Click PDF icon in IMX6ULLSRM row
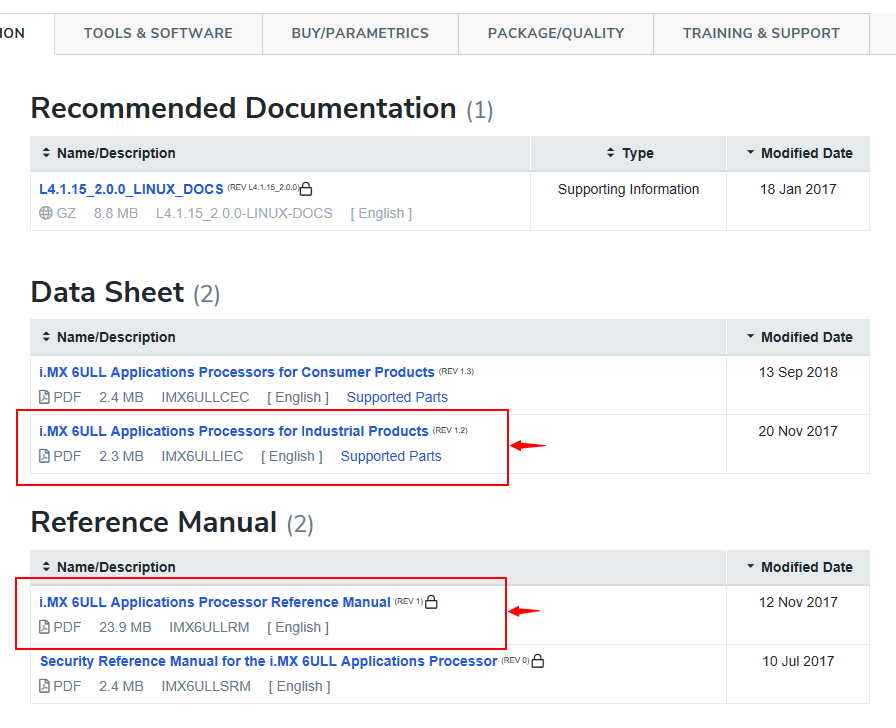896x728 pixels. pos(44,686)
